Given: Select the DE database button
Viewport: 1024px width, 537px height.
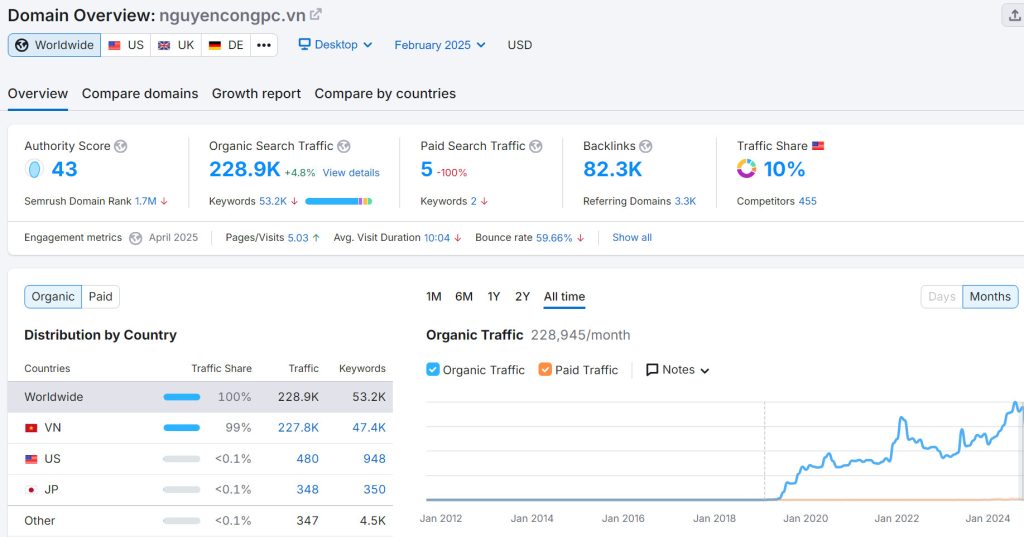Looking at the screenshot, I should coord(226,45).
